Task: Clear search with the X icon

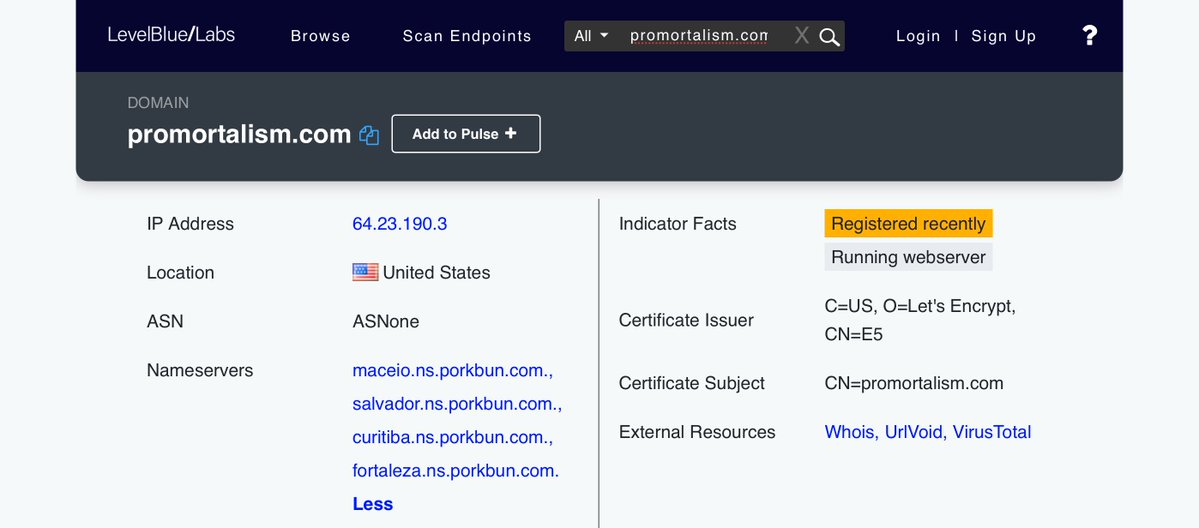Action: [x=802, y=36]
